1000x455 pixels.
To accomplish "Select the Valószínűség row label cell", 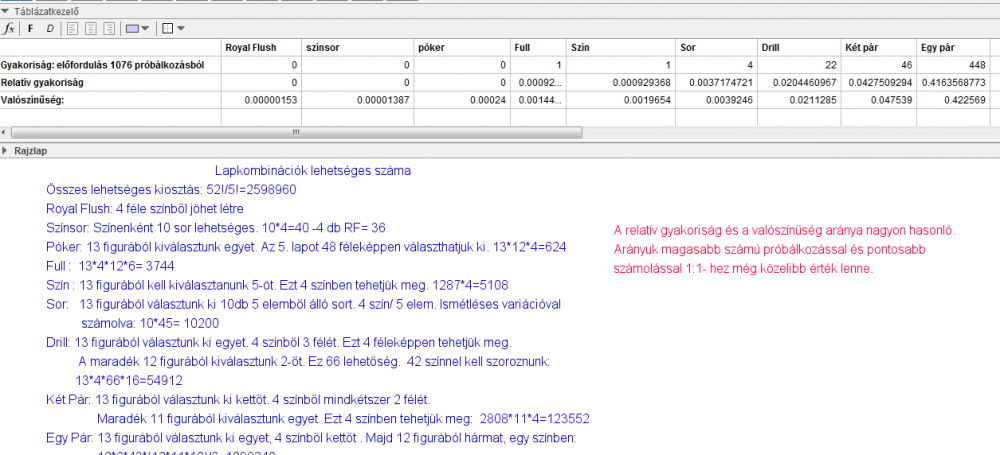I will tap(110, 99).
